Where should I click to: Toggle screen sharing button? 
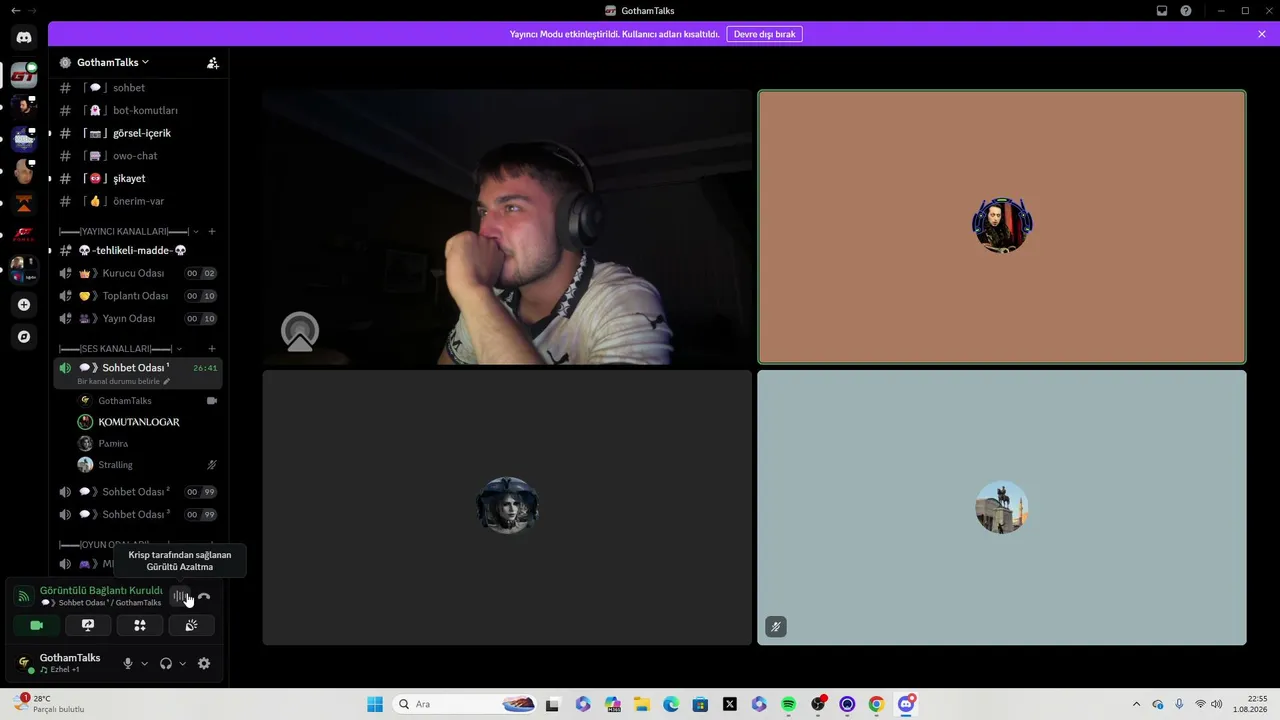88,625
